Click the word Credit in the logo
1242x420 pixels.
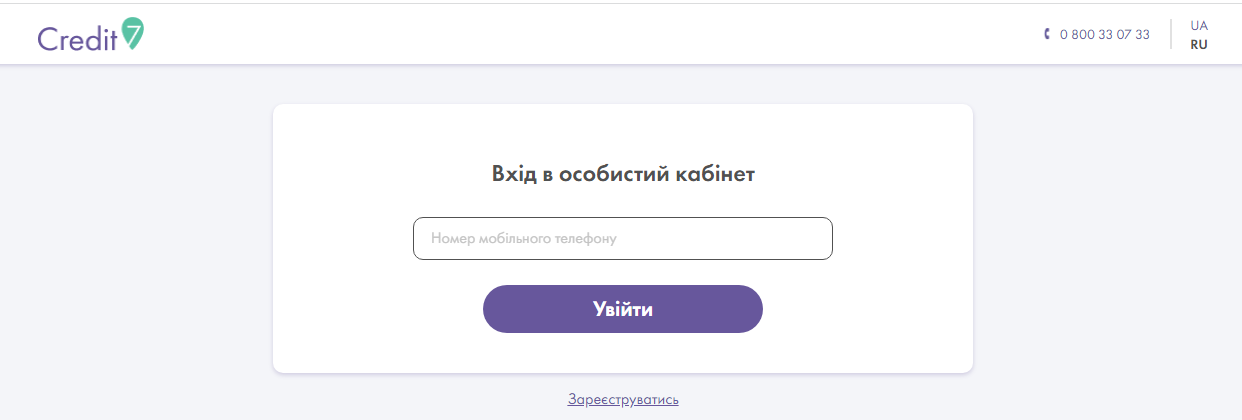(x=78, y=38)
